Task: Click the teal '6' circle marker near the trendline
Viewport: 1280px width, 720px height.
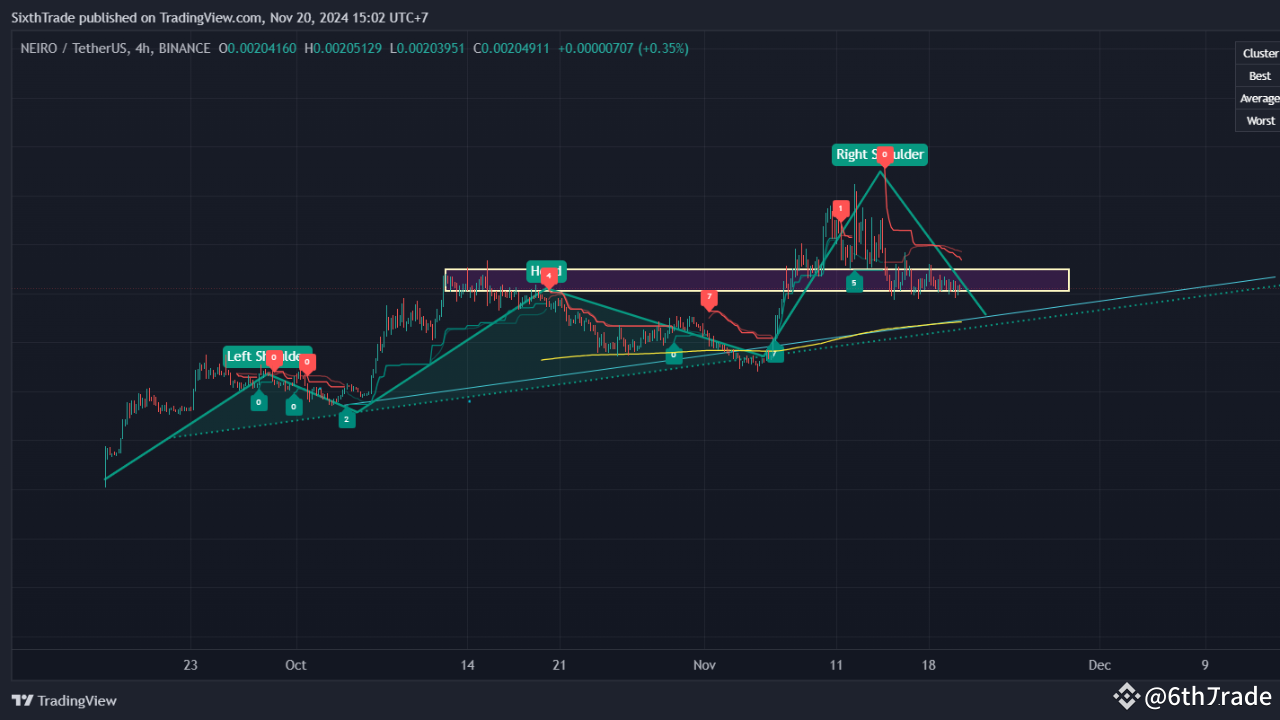Action: coord(673,354)
